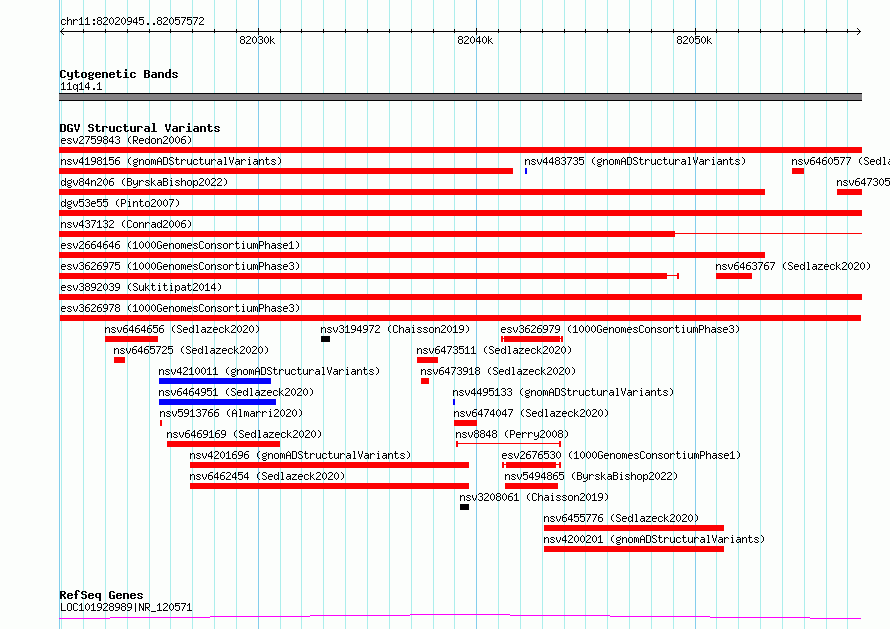Click the black nsv3194972 Chaisson2019 marker

pos(325,339)
